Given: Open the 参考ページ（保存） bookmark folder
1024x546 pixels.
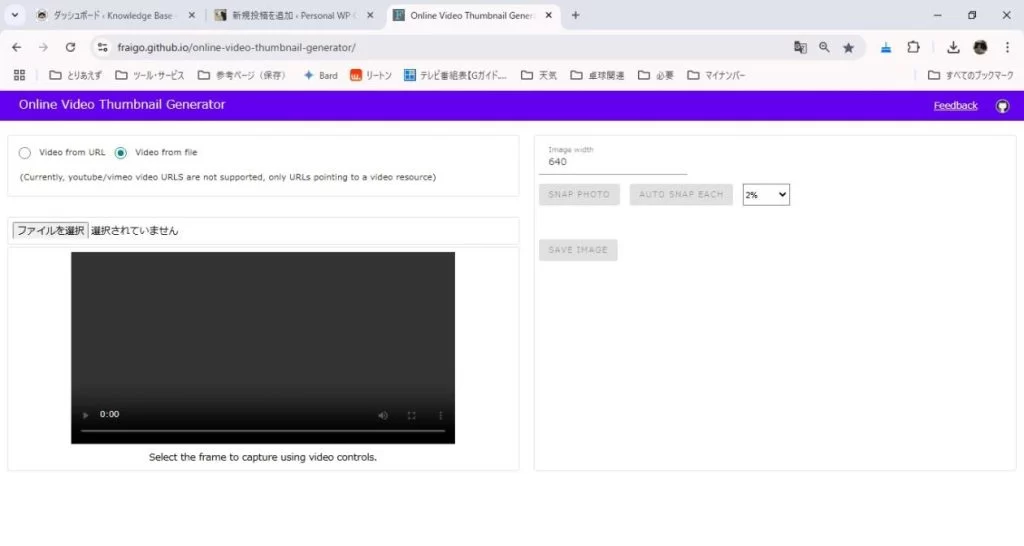Looking at the screenshot, I should (242, 75).
